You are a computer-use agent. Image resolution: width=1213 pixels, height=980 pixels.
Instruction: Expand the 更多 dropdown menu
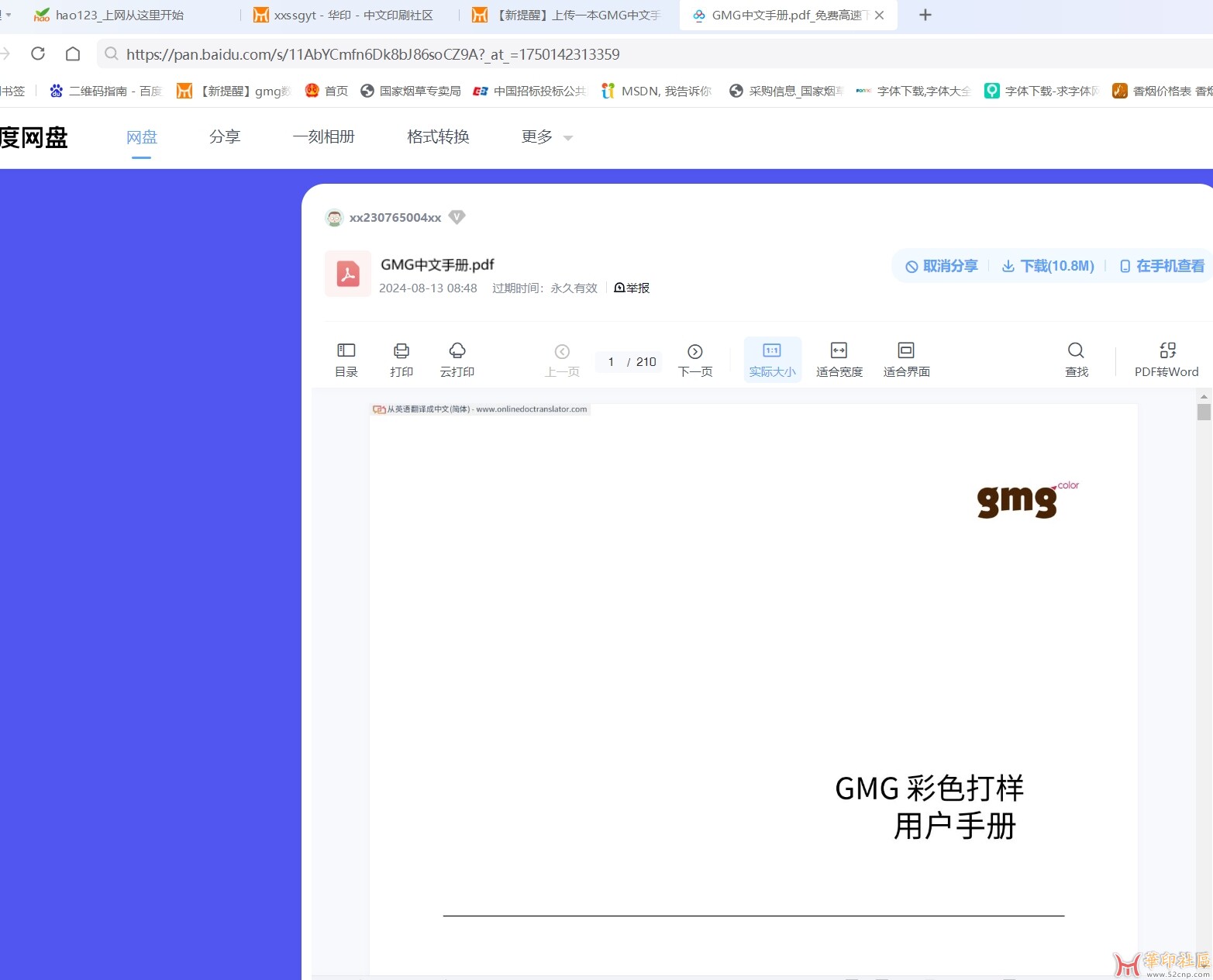[x=546, y=137]
